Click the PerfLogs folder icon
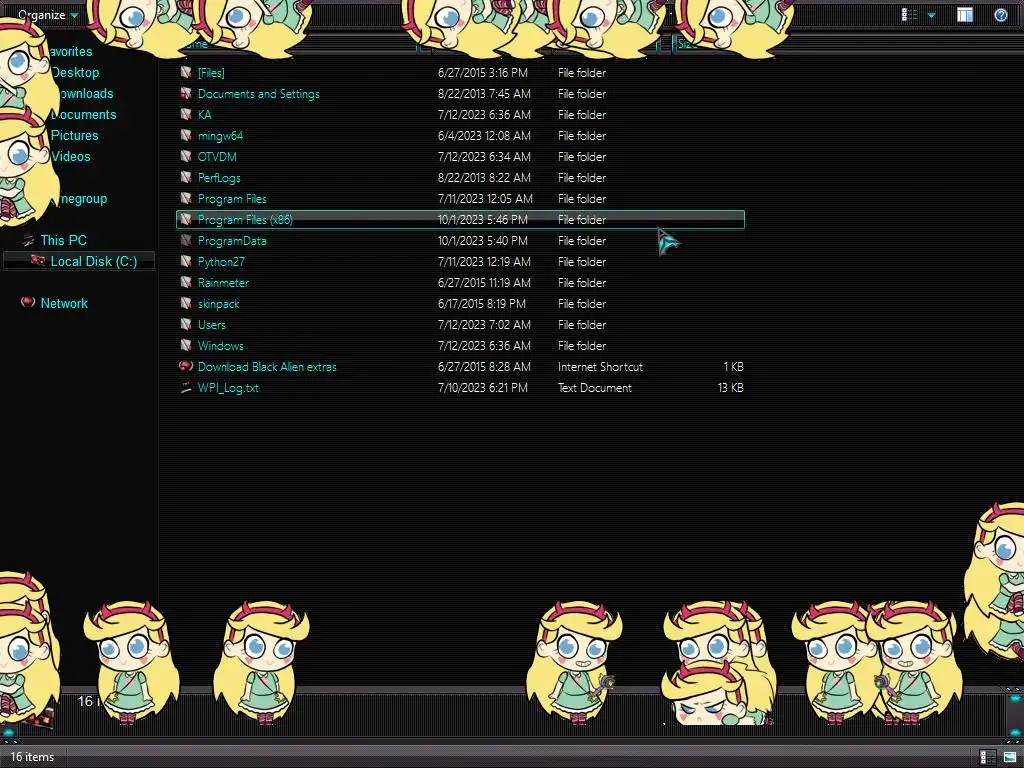1024x768 pixels. coord(186,177)
